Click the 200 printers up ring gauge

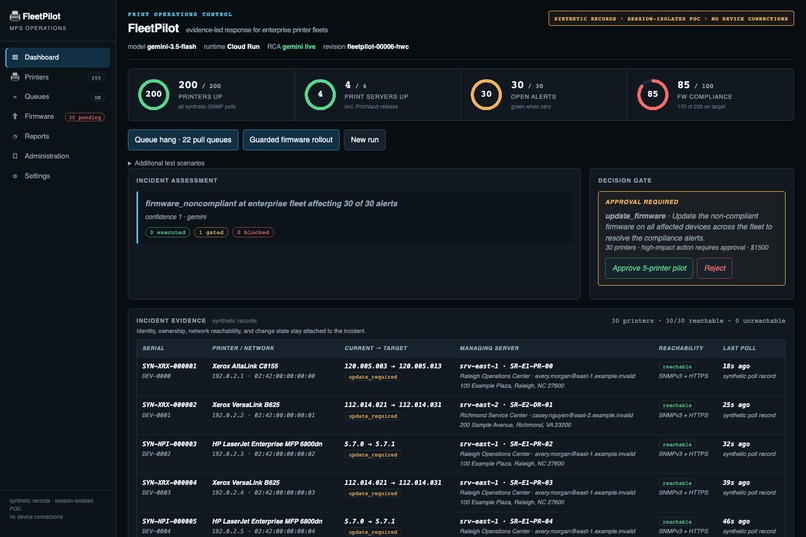pyautogui.click(x=153, y=94)
